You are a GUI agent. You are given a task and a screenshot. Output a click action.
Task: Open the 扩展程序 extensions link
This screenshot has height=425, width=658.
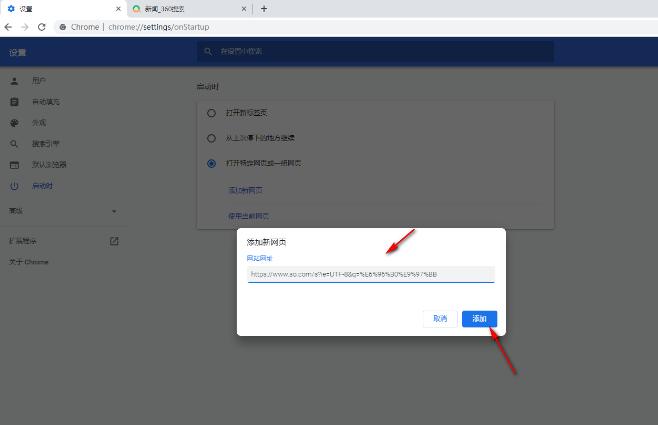(x=23, y=241)
